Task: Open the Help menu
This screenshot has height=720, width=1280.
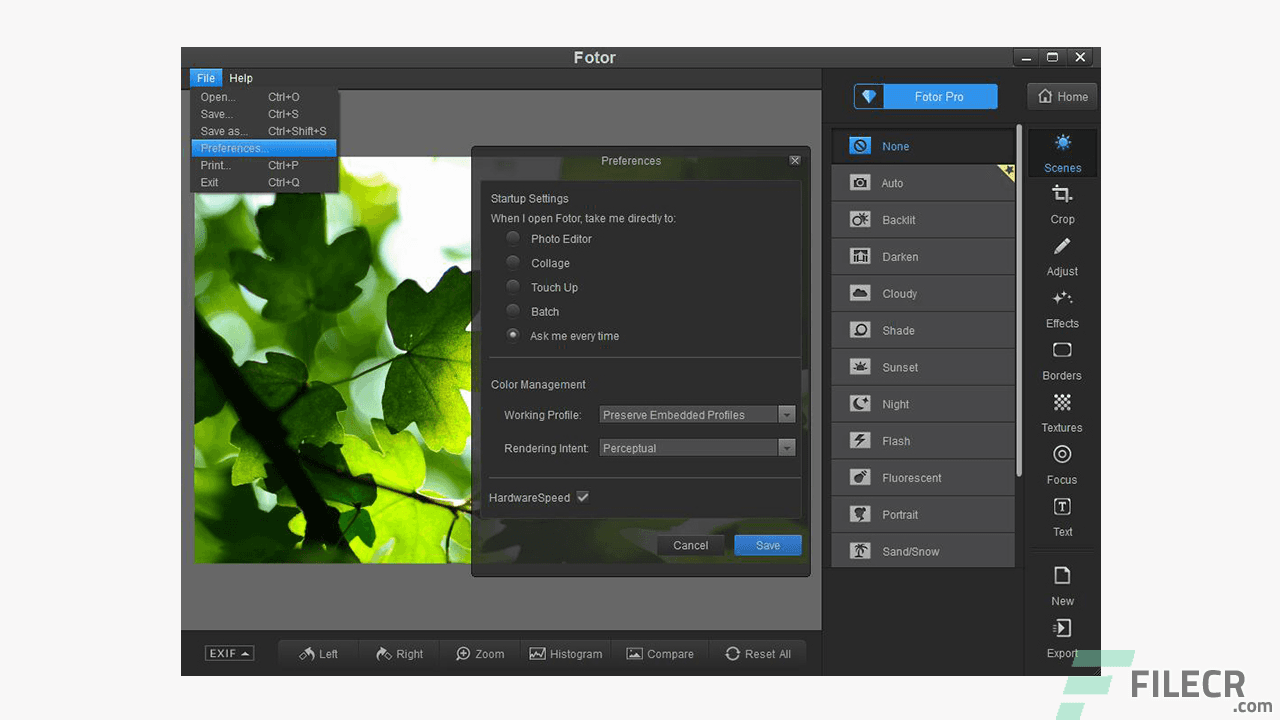Action: pyautogui.click(x=240, y=77)
